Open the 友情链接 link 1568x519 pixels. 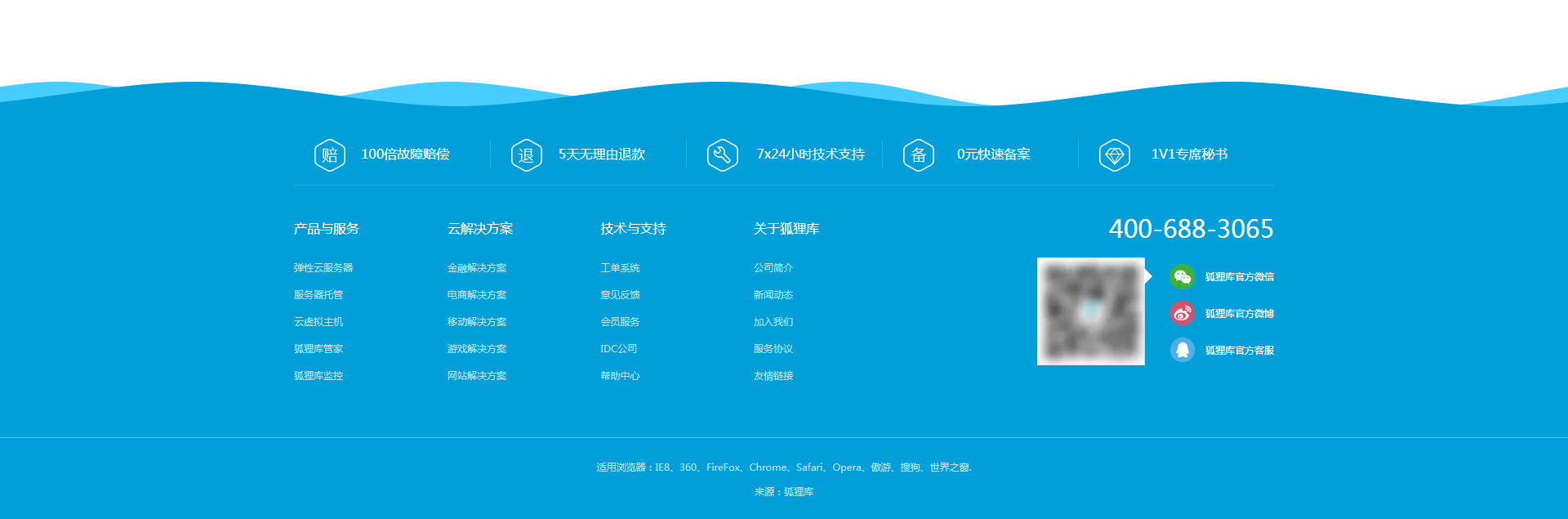(x=773, y=376)
